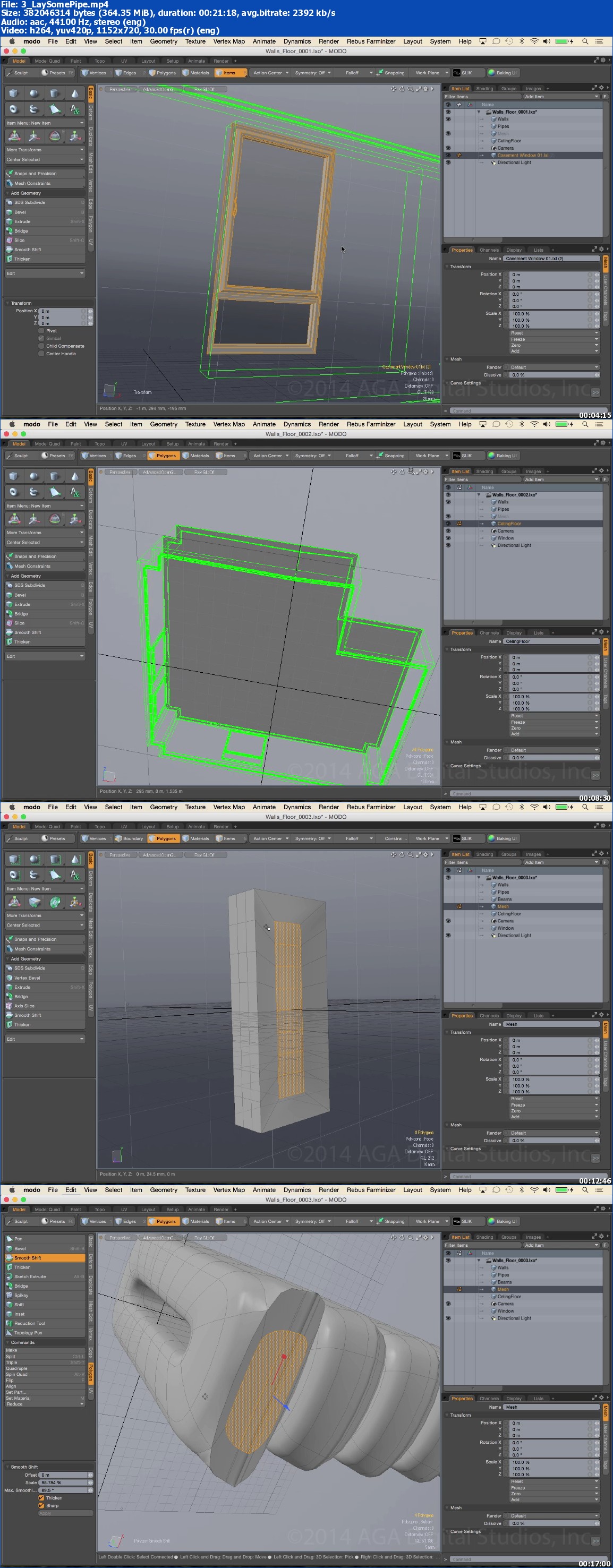
Task: Uncheck the Thicken checkbox in 00:17:00 frame
Action: (x=41, y=1498)
